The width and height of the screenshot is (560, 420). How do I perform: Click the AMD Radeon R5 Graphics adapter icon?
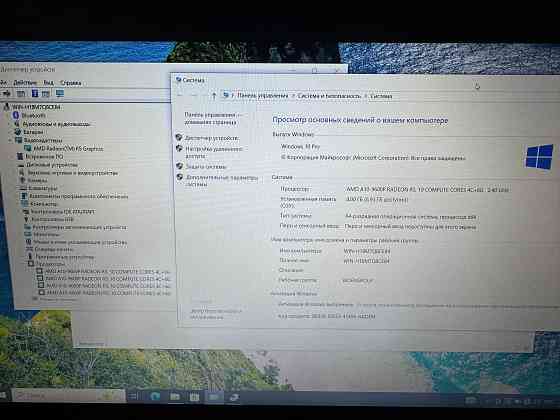pos(27,148)
